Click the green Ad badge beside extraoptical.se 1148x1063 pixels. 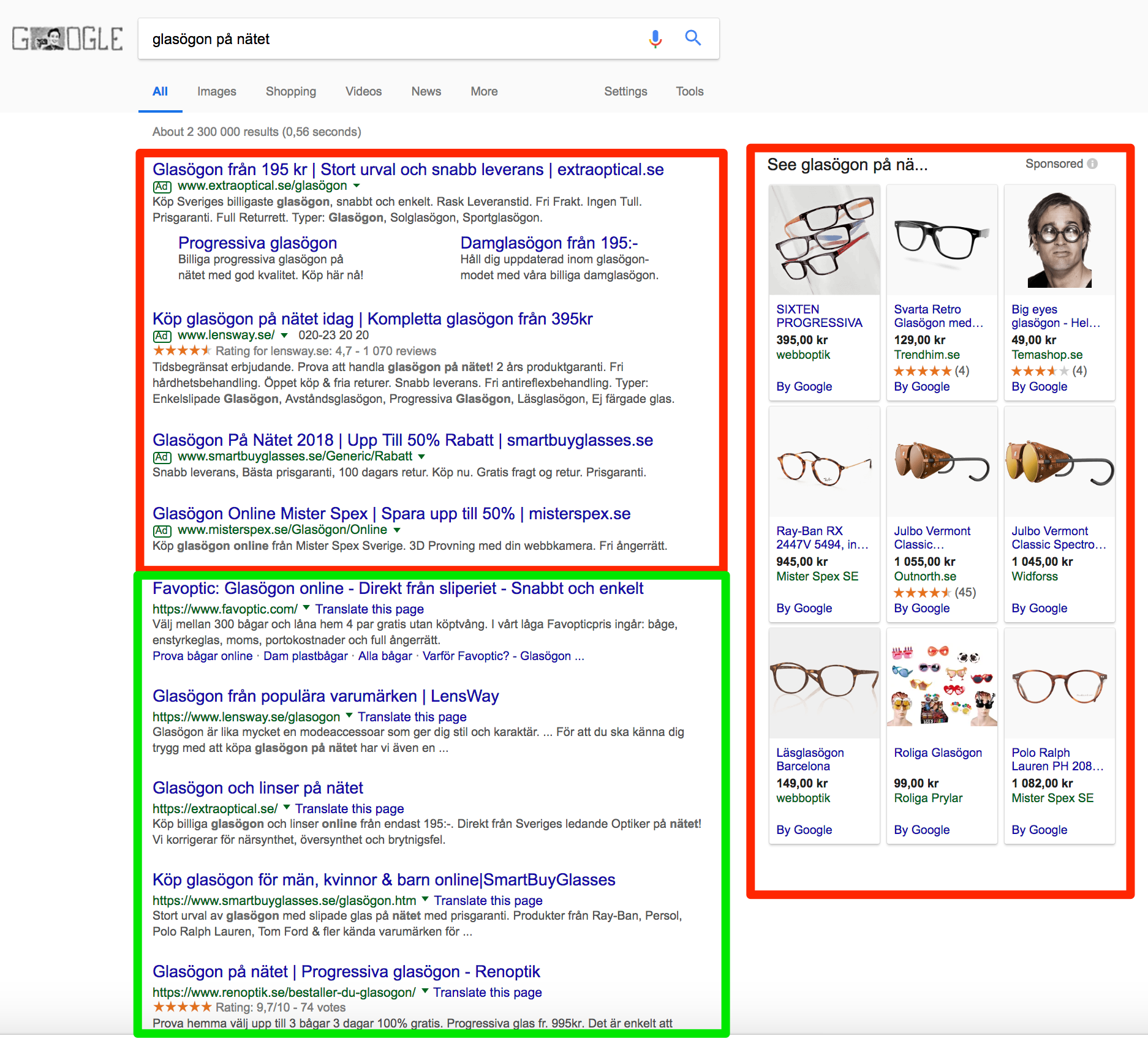point(160,186)
